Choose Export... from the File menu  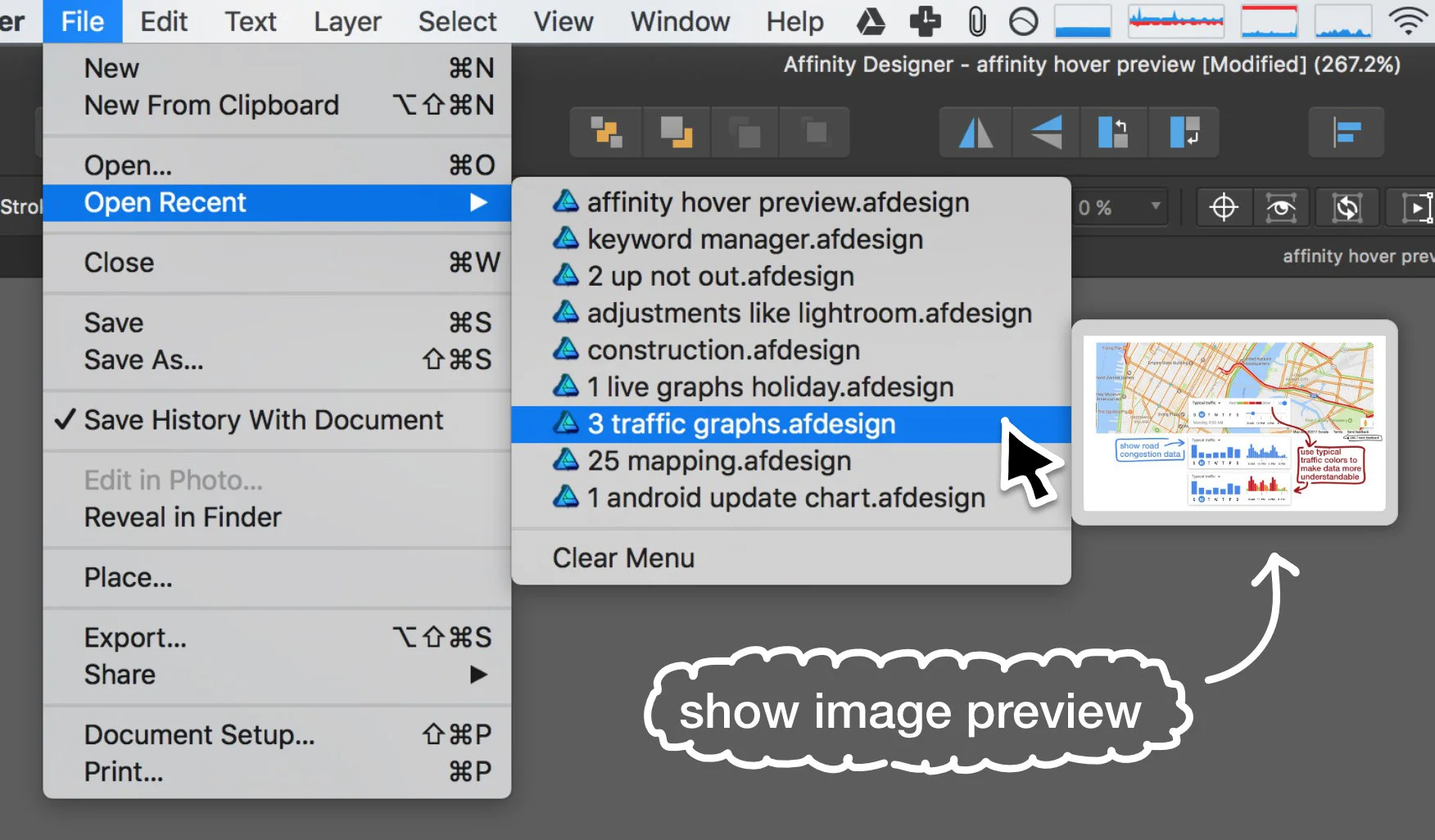pos(277,638)
